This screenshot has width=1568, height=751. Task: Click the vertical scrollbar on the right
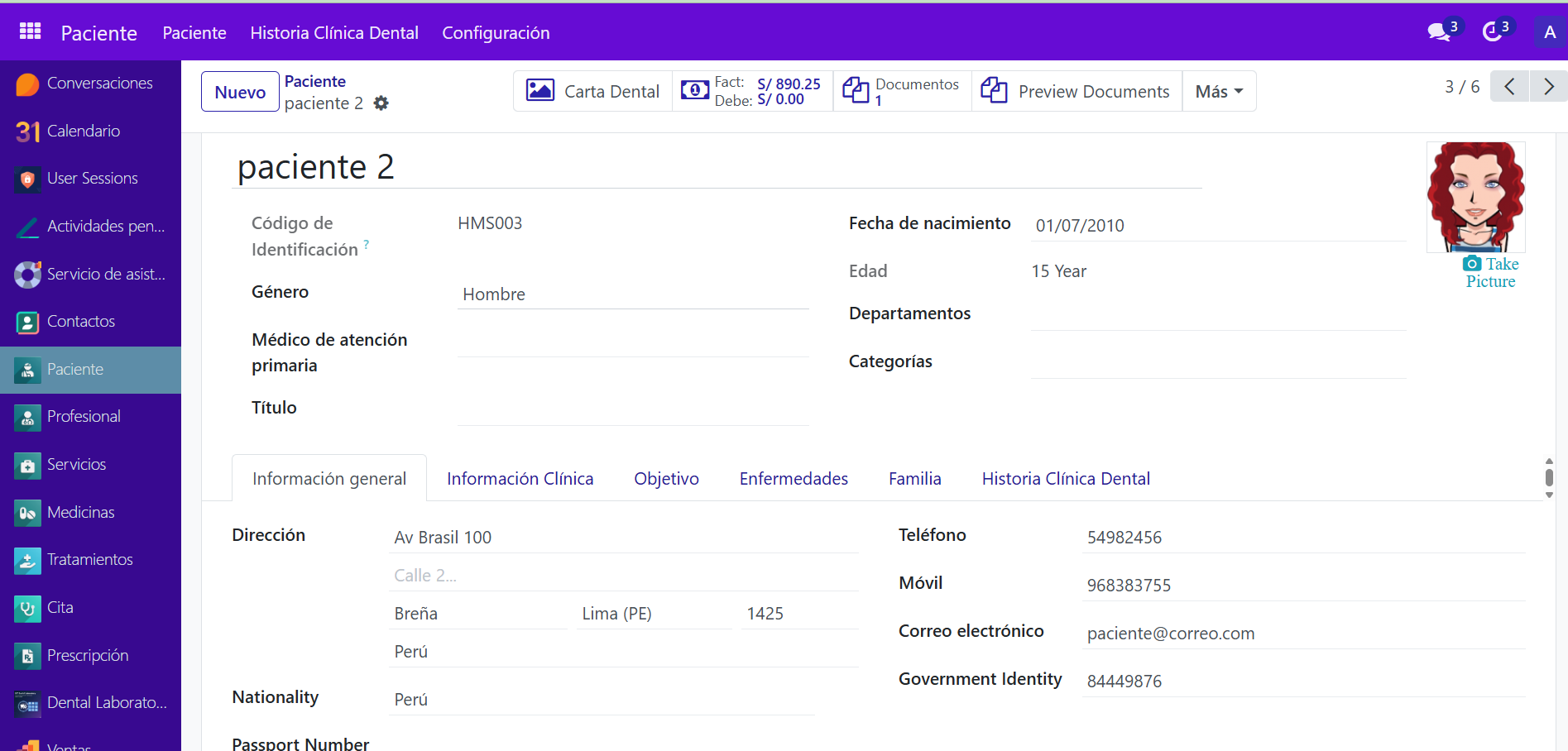[1547, 477]
